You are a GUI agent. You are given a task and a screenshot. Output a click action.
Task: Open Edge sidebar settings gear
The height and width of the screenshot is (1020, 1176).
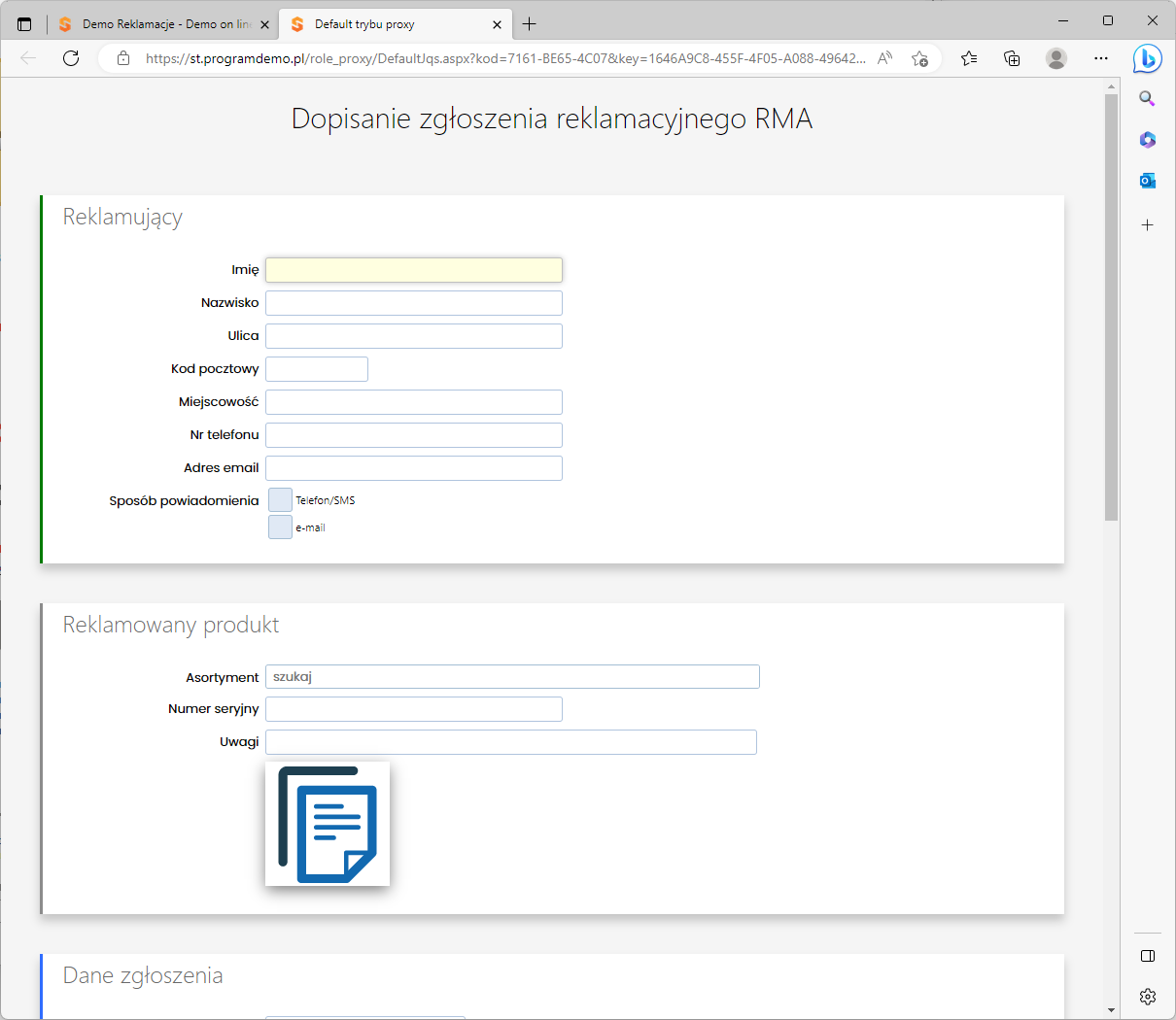pos(1147,997)
